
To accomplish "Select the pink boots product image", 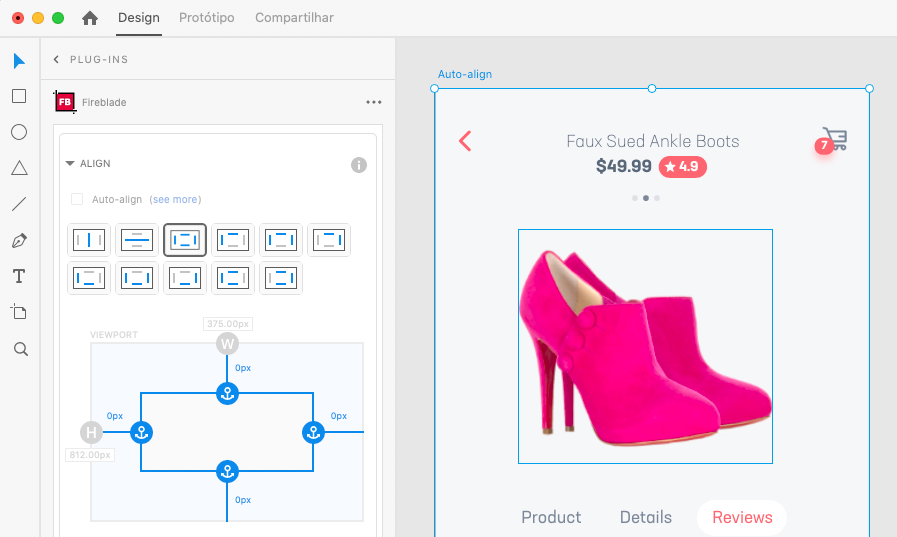I will (x=645, y=347).
